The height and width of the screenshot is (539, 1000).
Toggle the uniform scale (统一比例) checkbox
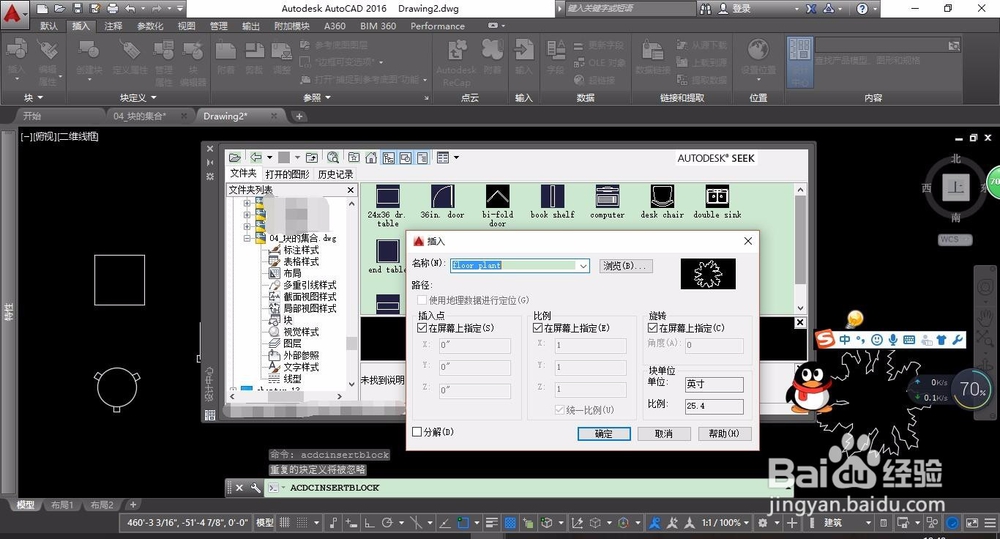point(559,410)
